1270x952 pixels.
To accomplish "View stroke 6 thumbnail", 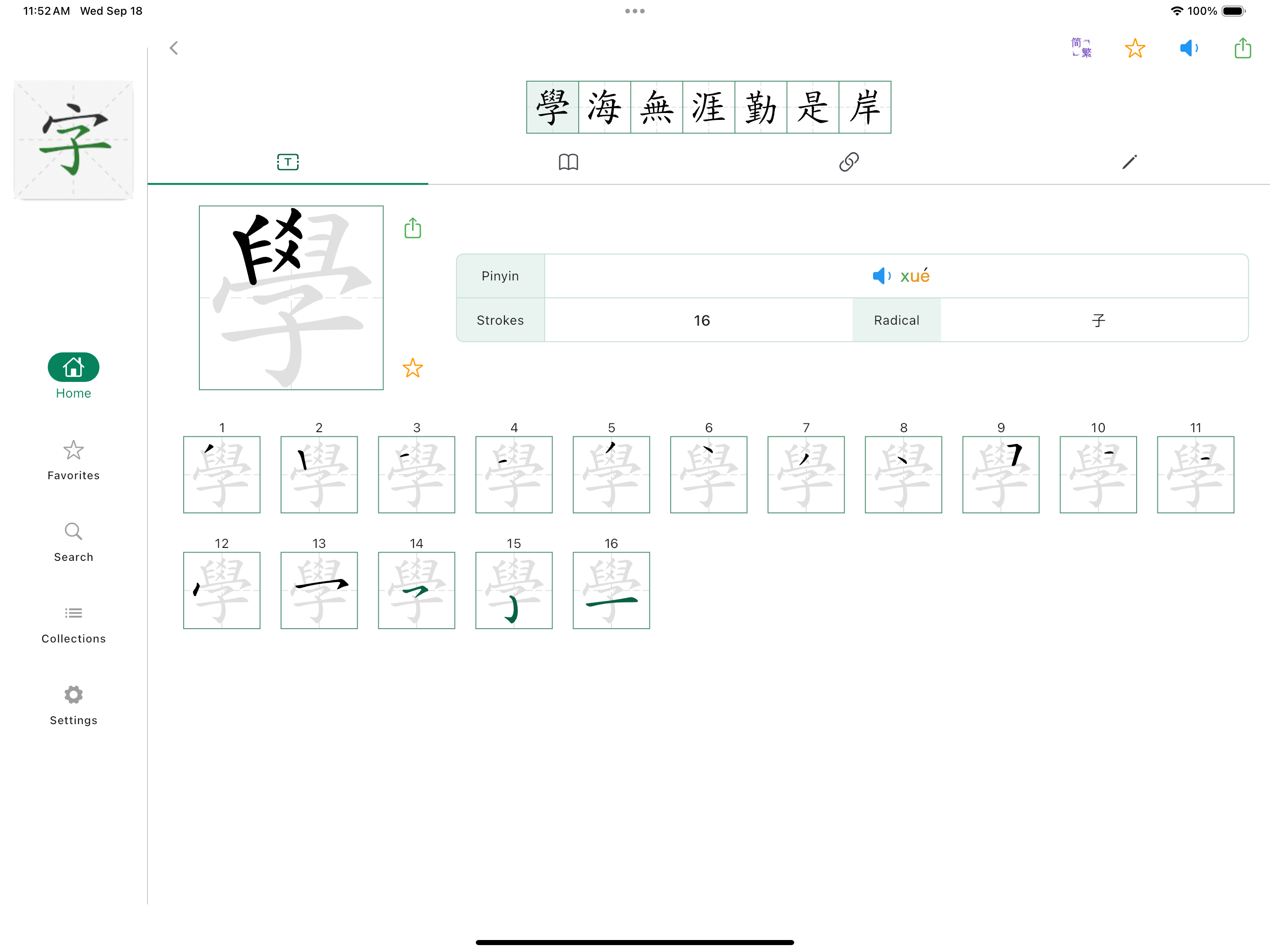I will click(708, 475).
